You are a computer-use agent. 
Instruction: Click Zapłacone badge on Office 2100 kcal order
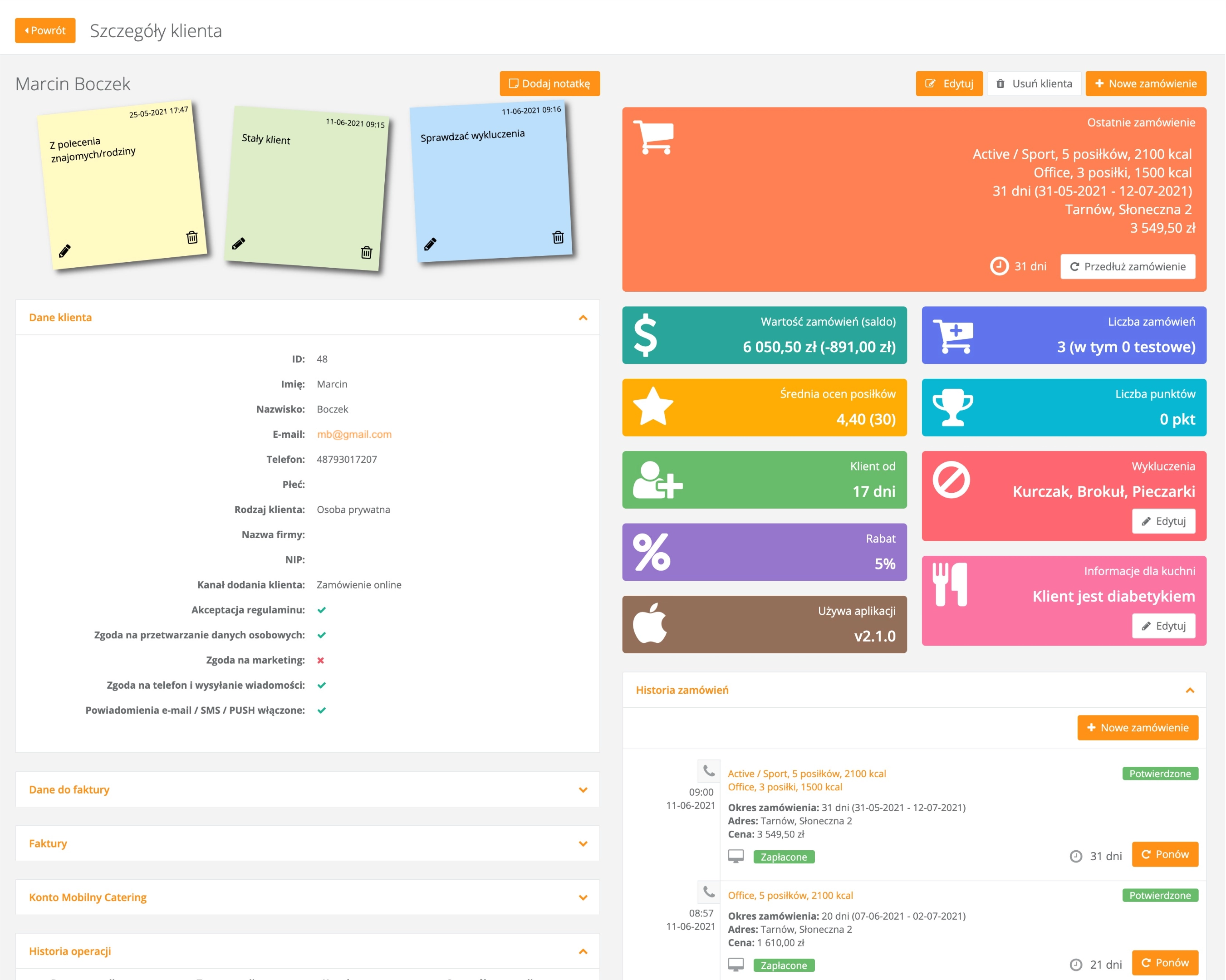point(784,965)
